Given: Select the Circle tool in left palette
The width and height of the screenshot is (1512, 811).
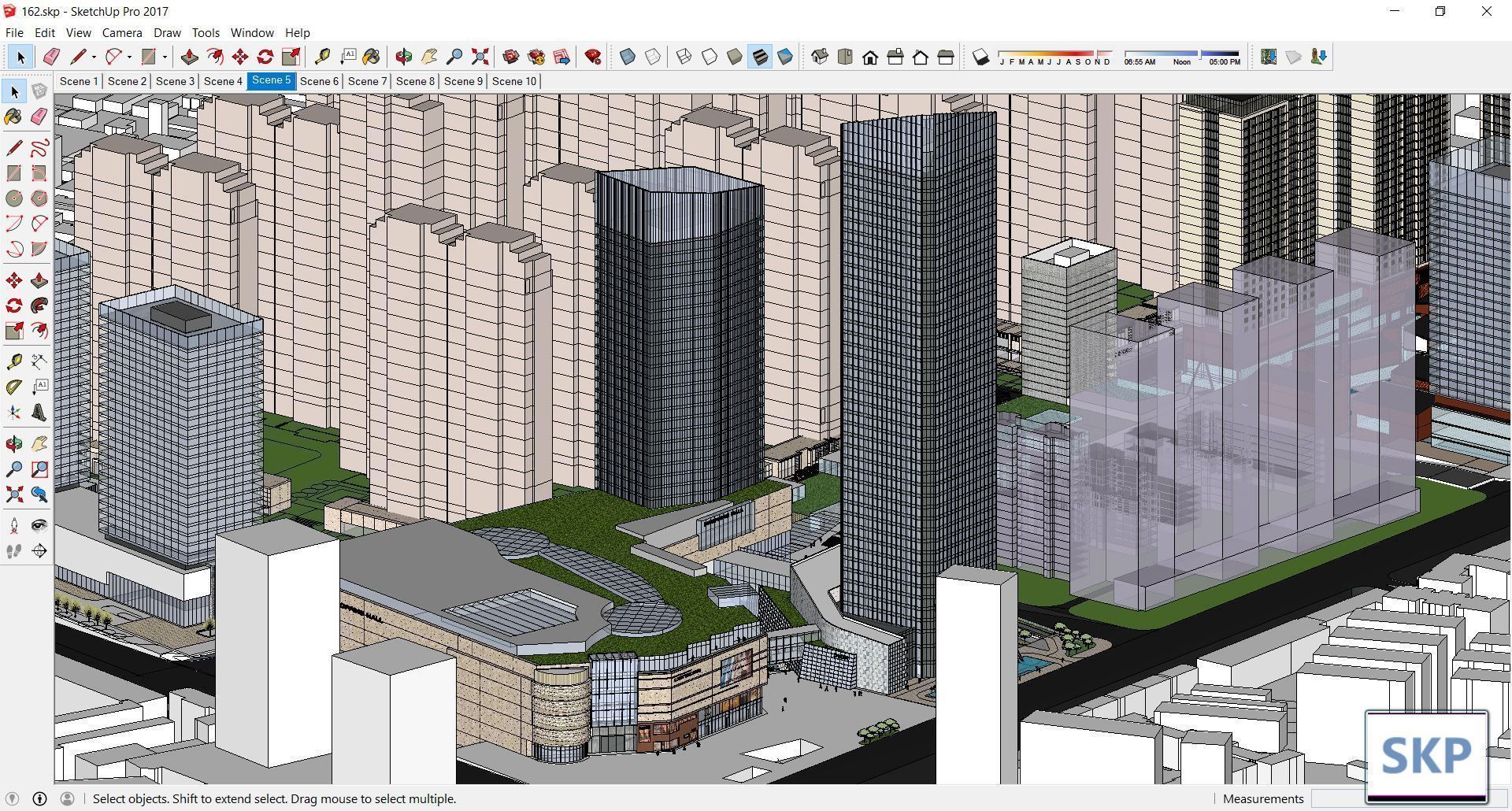Looking at the screenshot, I should (x=14, y=198).
